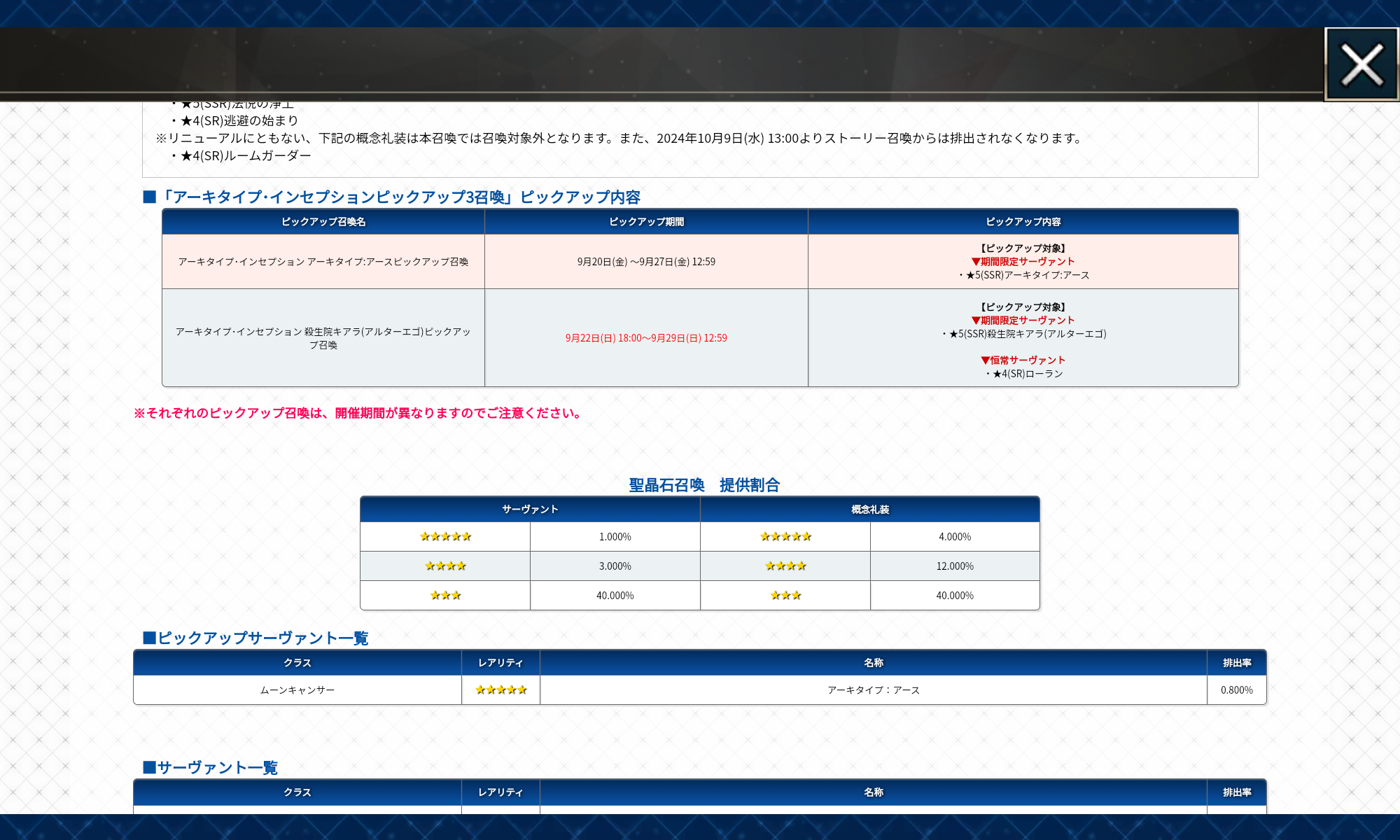Click the three-star servant rarity stars
The image size is (1400, 840).
tap(445, 596)
